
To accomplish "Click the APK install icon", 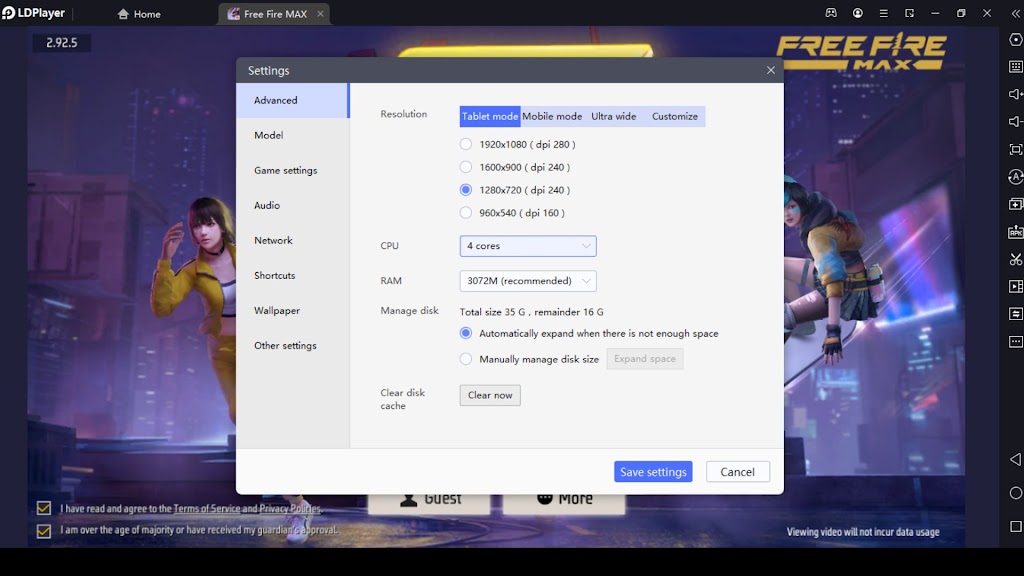I will 1016,232.
